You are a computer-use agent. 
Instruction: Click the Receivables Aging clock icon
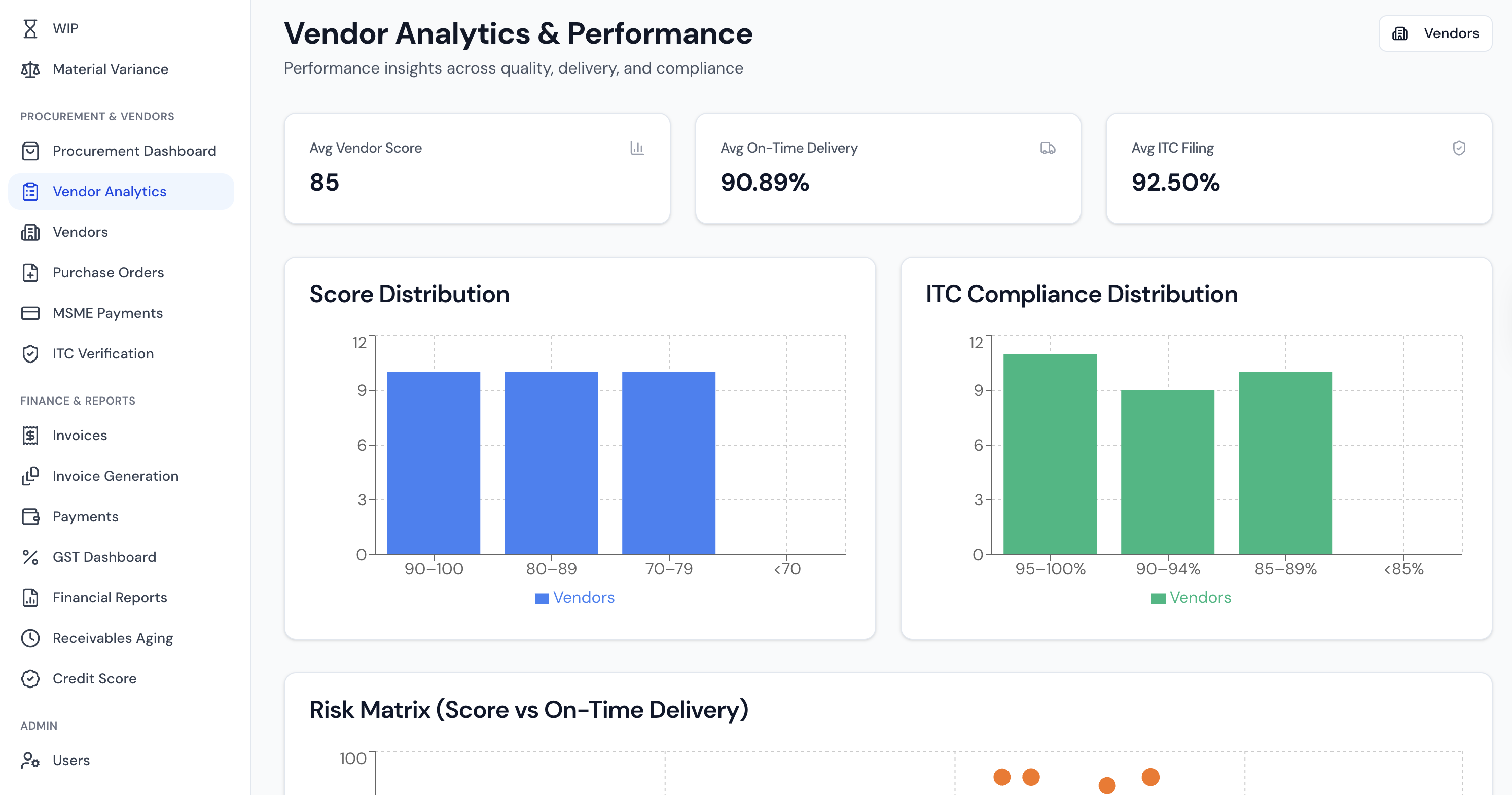[x=30, y=638]
